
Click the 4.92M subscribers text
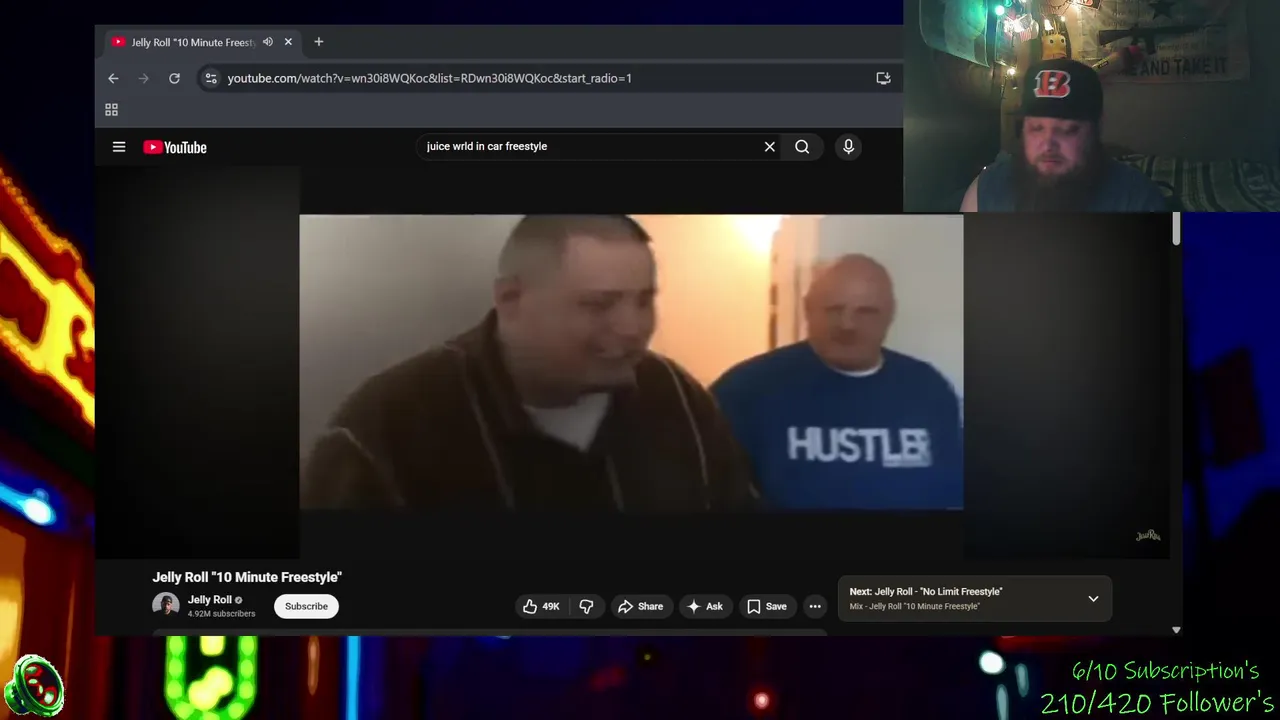coord(221,614)
